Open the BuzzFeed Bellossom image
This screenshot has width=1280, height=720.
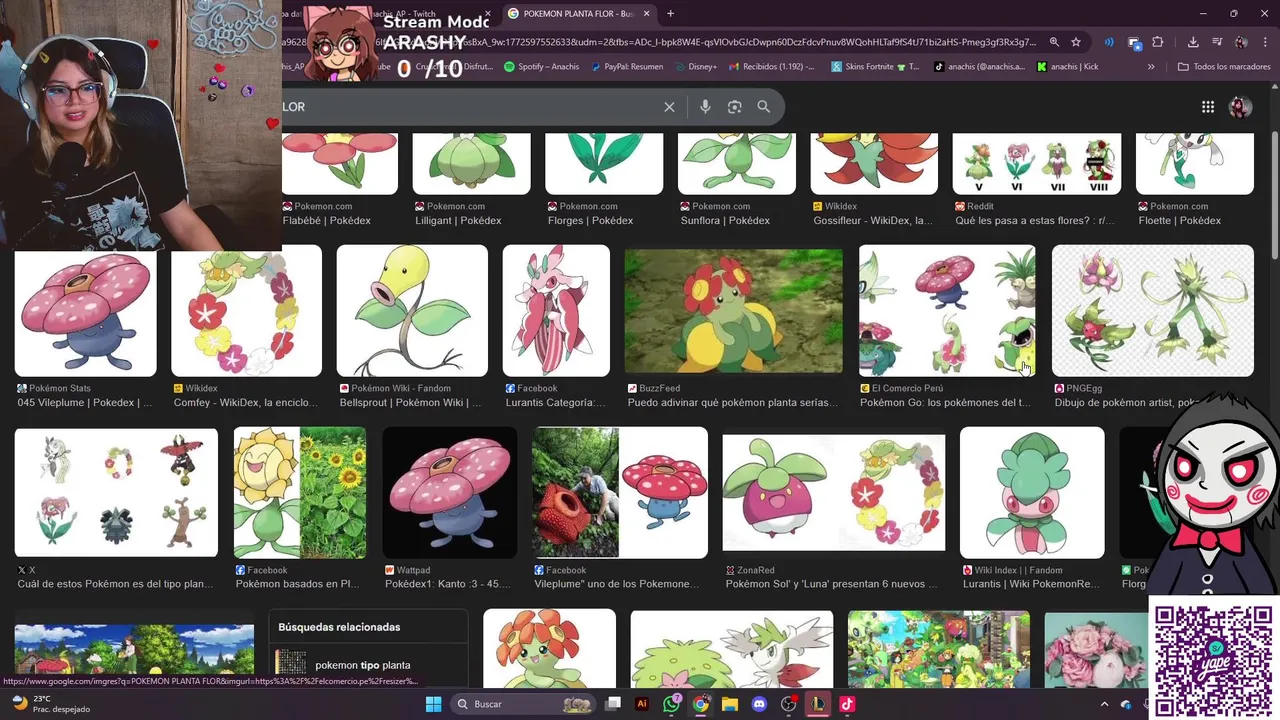coord(734,311)
